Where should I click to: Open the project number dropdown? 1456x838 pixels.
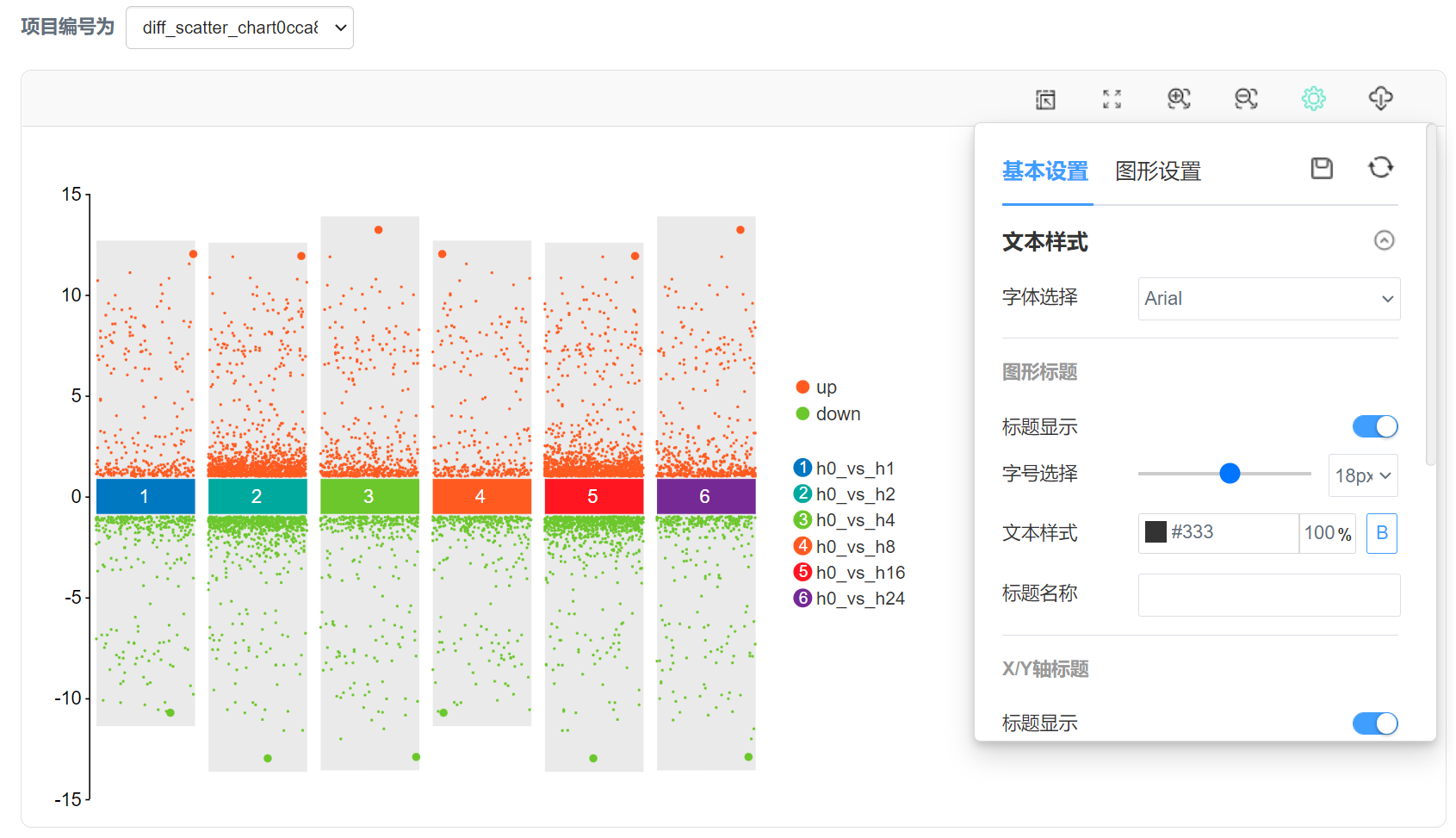(x=239, y=28)
